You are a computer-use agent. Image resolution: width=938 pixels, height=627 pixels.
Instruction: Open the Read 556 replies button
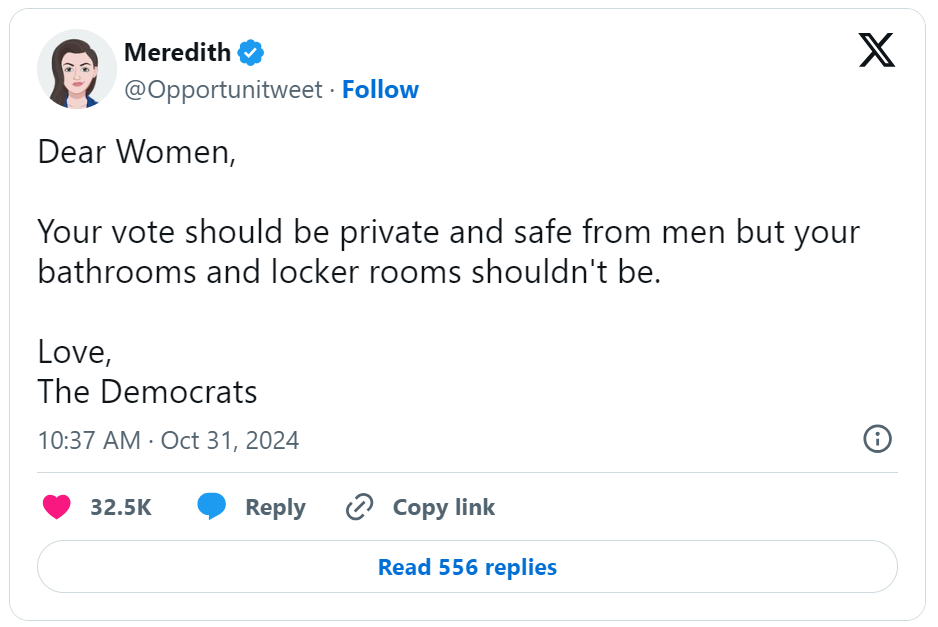click(467, 567)
